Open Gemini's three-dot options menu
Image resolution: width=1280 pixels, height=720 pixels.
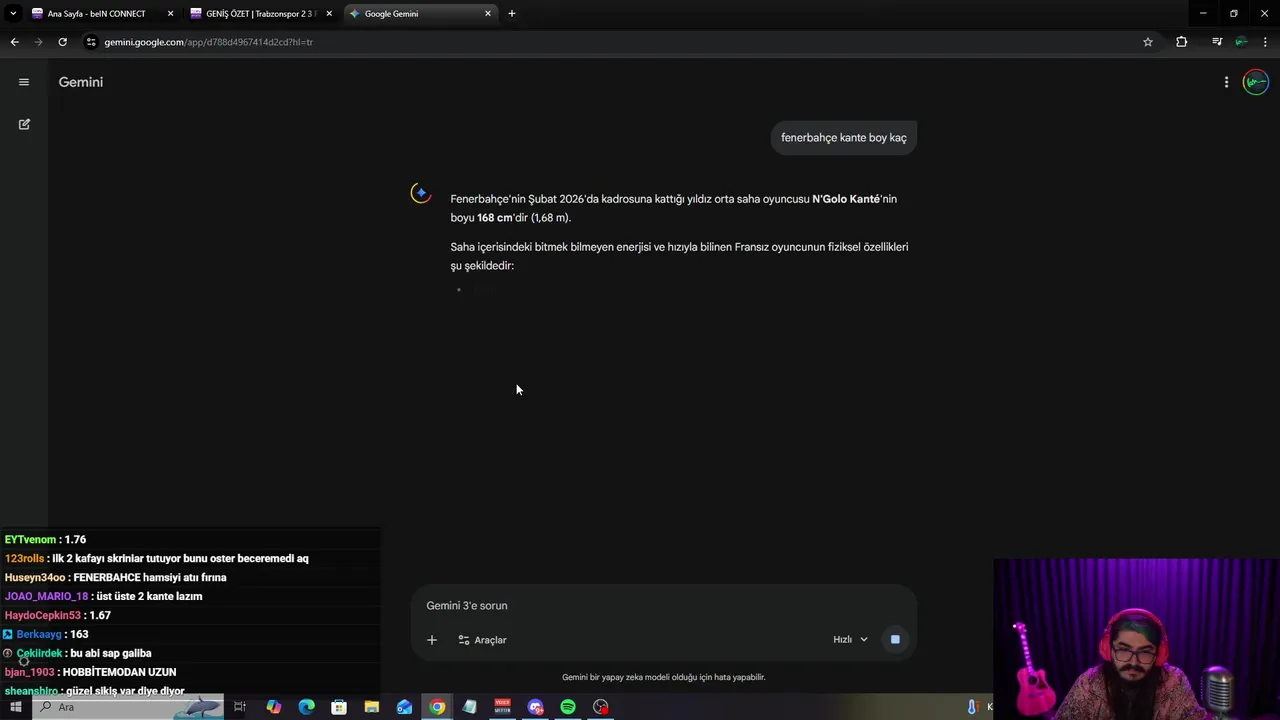tap(1226, 82)
